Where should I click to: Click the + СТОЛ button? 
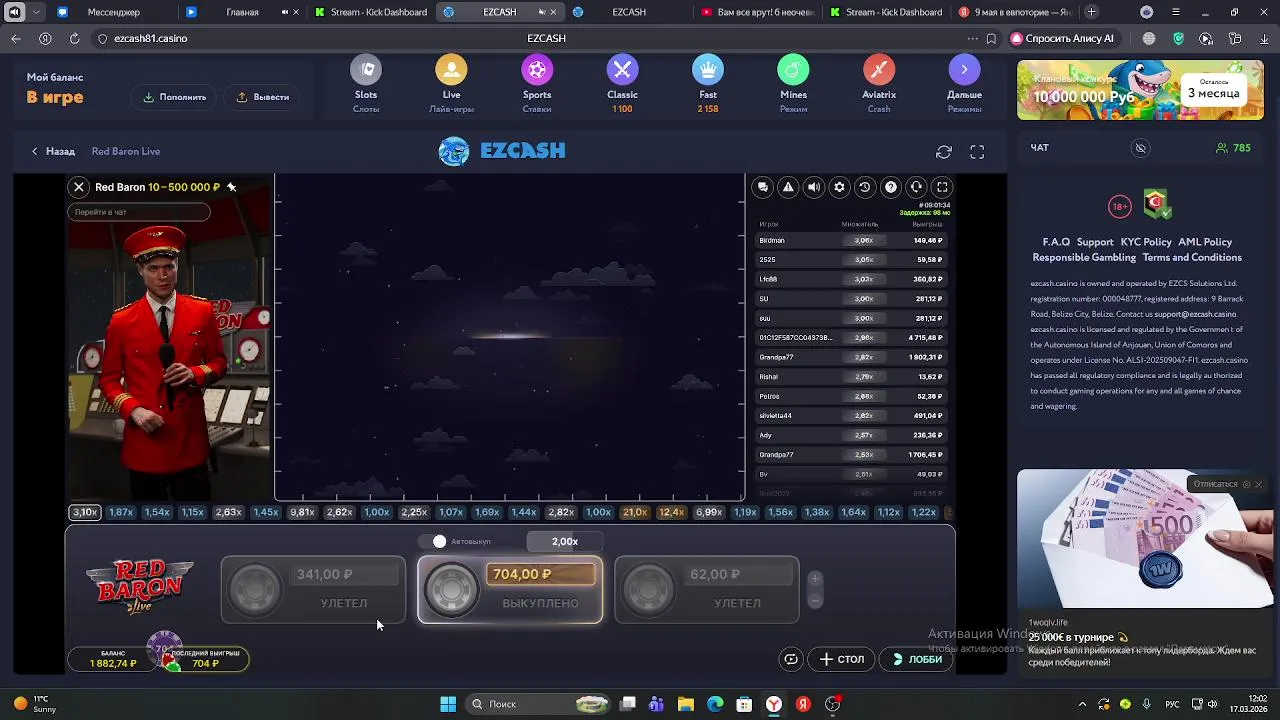click(x=842, y=659)
